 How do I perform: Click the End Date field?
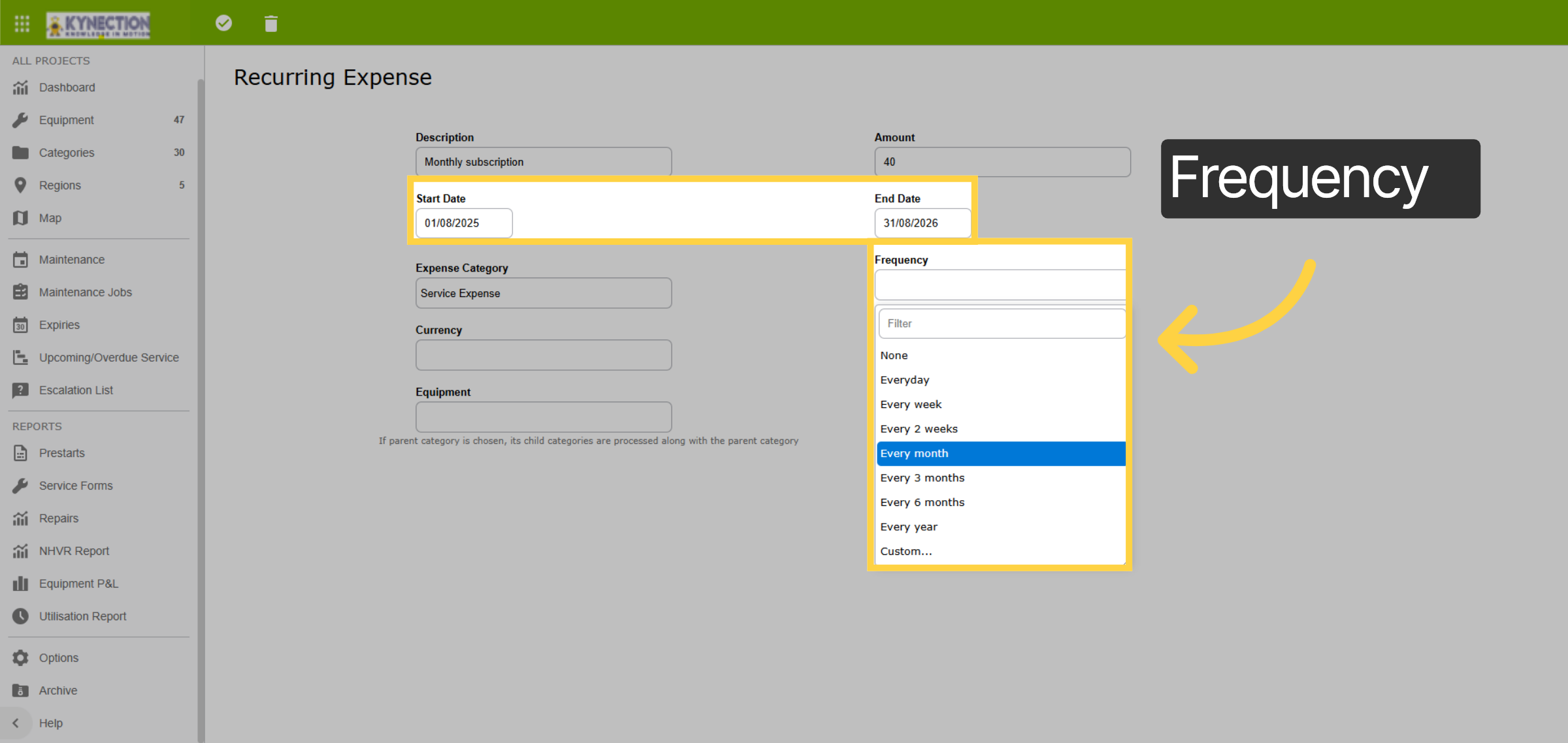pos(923,223)
